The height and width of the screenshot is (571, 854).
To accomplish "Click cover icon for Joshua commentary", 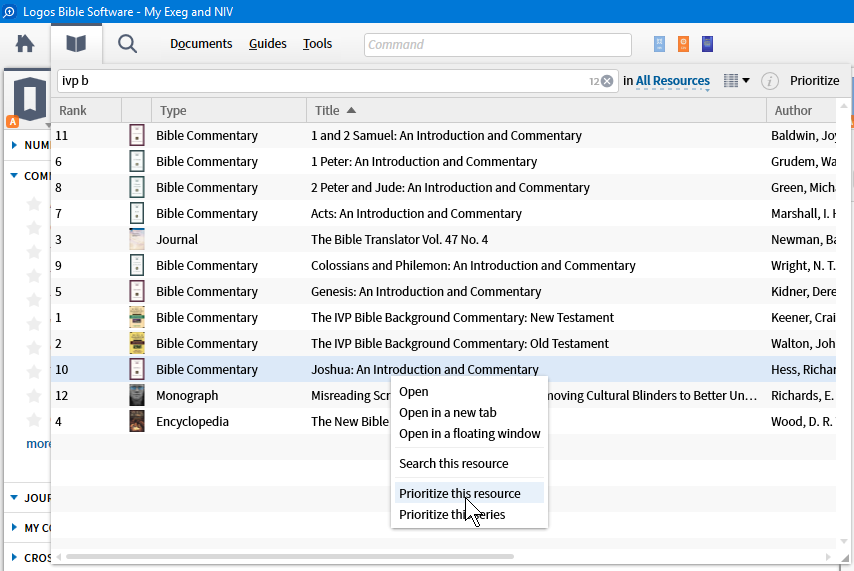I will (137, 369).
